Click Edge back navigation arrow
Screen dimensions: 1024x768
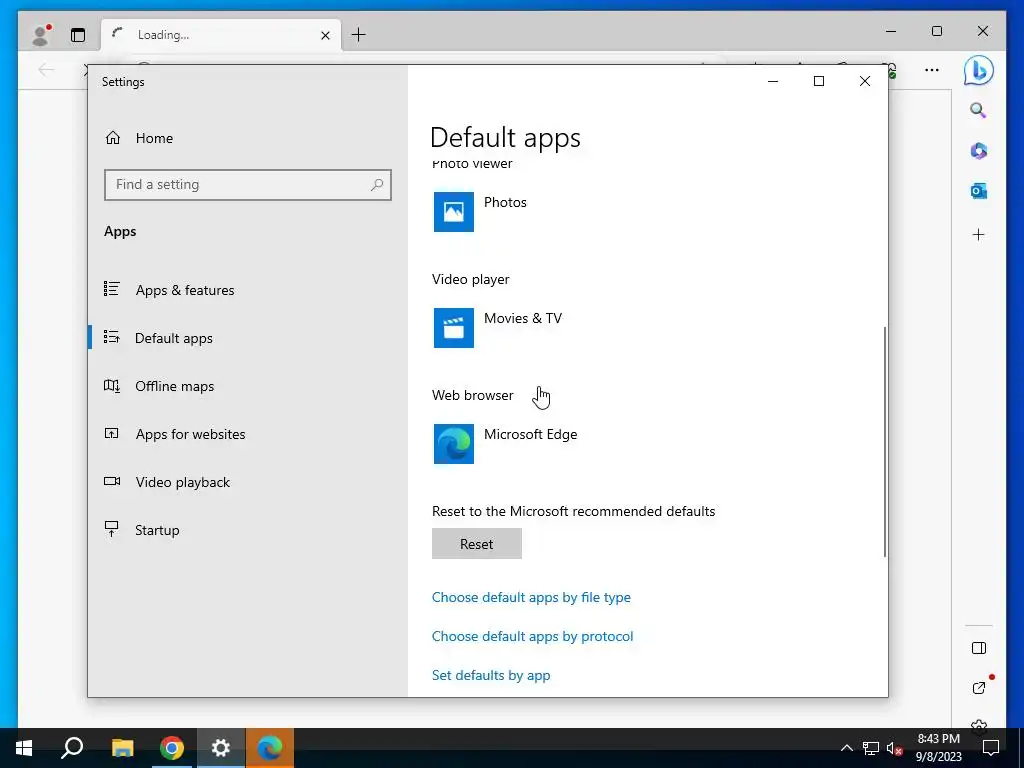pos(46,70)
